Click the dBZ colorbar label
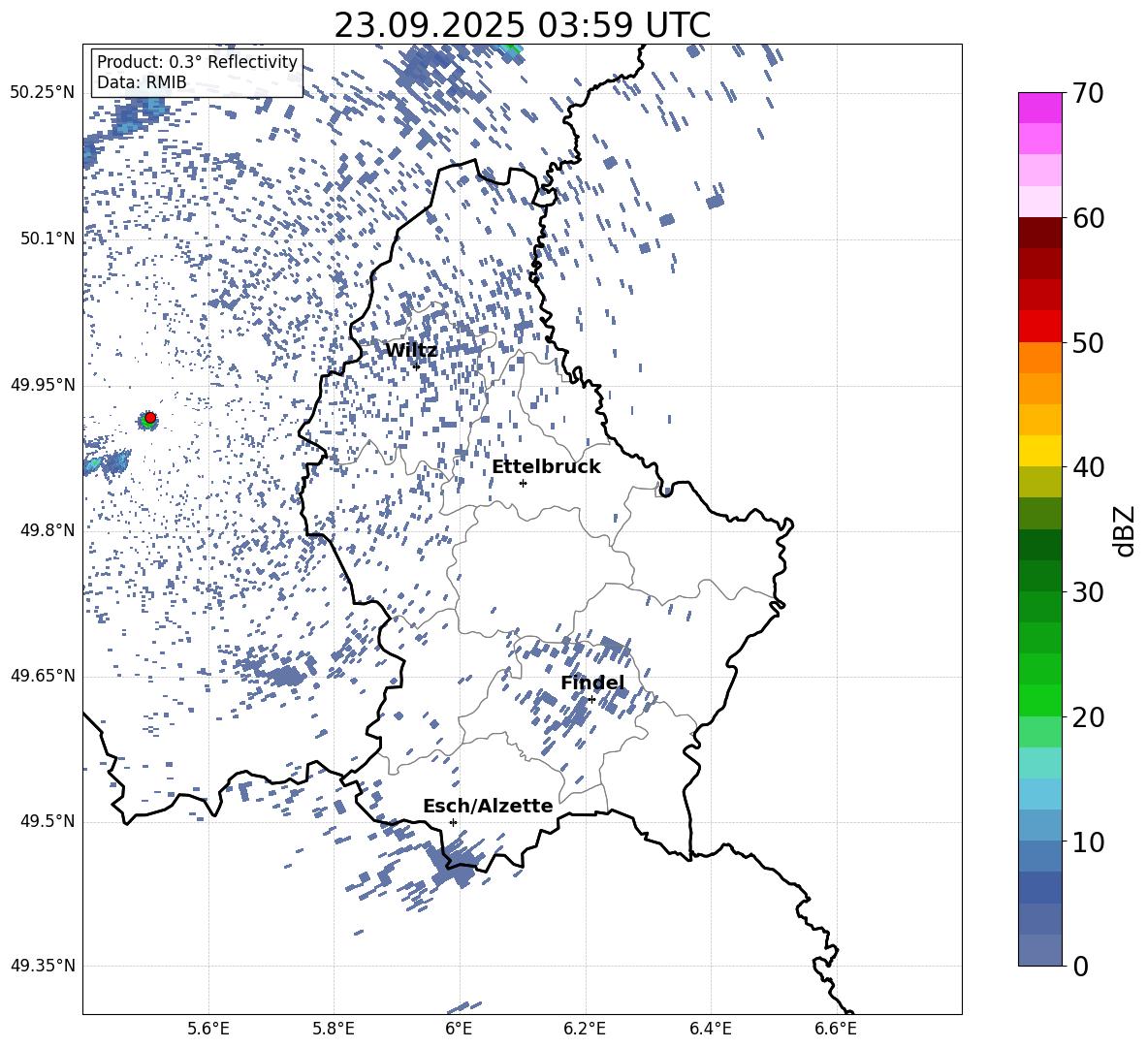Image resolution: width=1148 pixels, height=1048 pixels. click(x=1125, y=530)
